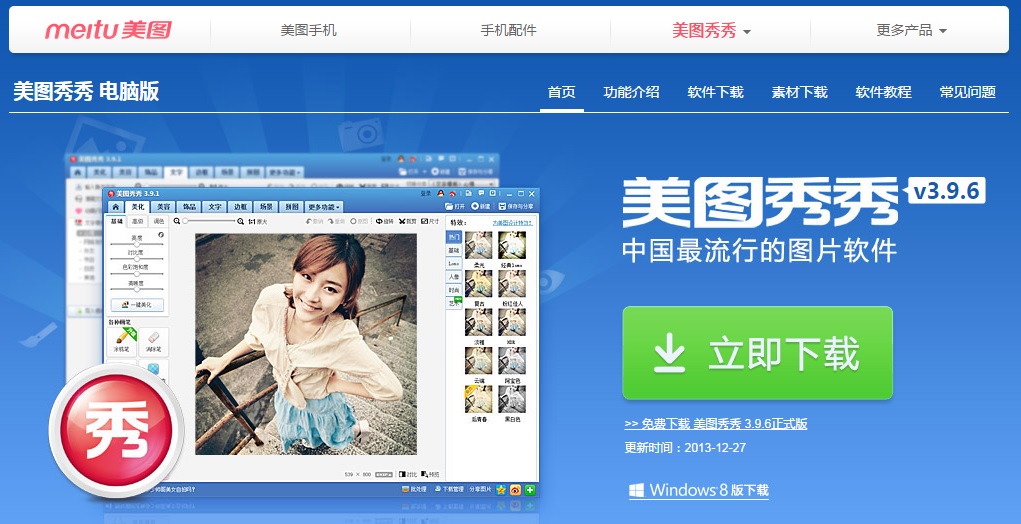The width and height of the screenshot is (1021, 524).
Task: Click the zoom out magnifier icon
Action: (177, 221)
